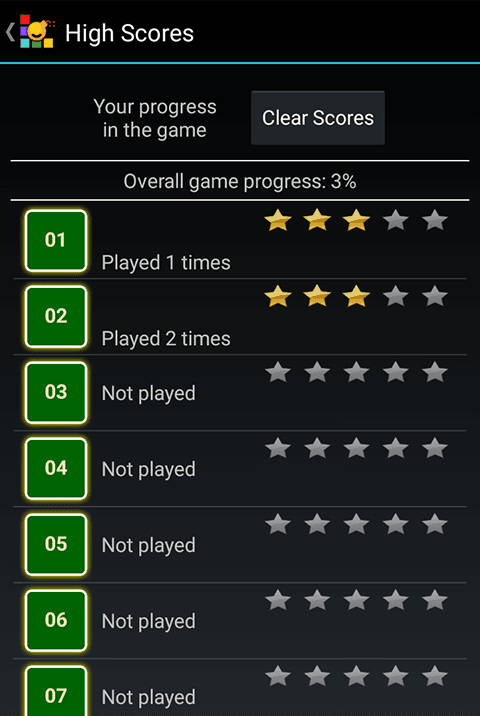Select the 'Played 1 times' row
The width and height of the screenshot is (480, 716).
point(240,241)
